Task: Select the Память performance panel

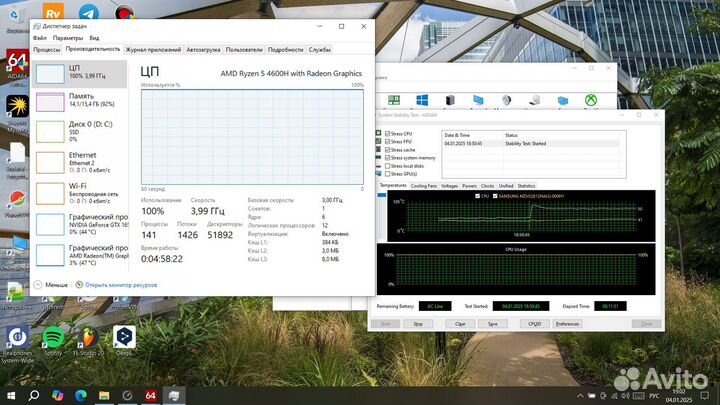Action: tap(80, 102)
